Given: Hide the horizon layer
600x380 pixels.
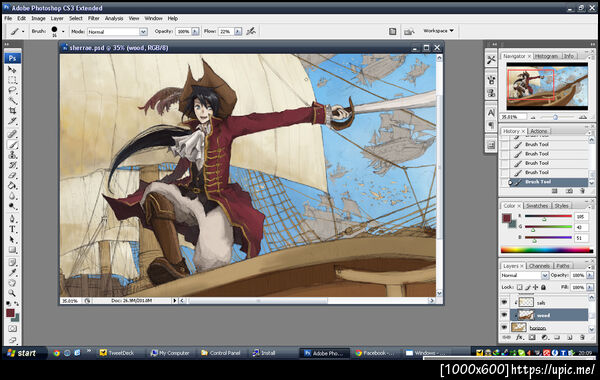Looking at the screenshot, I should pyautogui.click(x=504, y=328).
